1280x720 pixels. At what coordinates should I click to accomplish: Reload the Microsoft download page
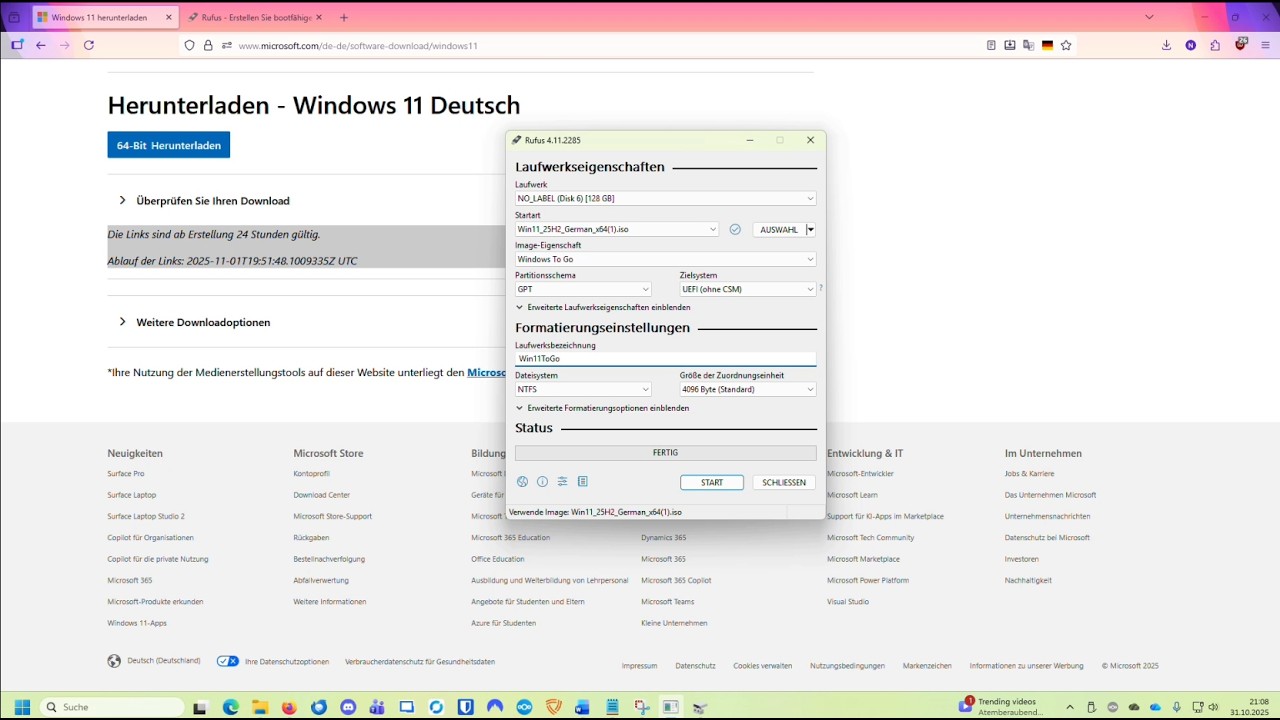[x=89, y=45]
